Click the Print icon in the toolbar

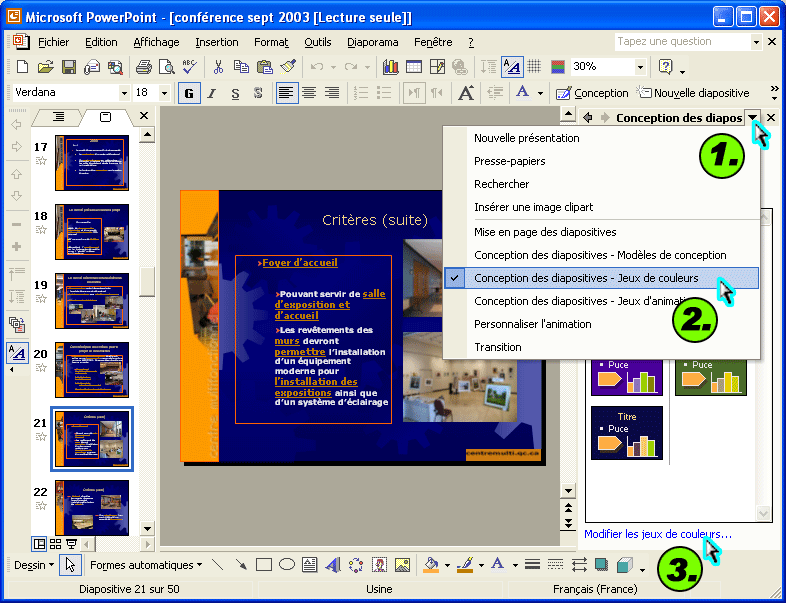pos(143,67)
